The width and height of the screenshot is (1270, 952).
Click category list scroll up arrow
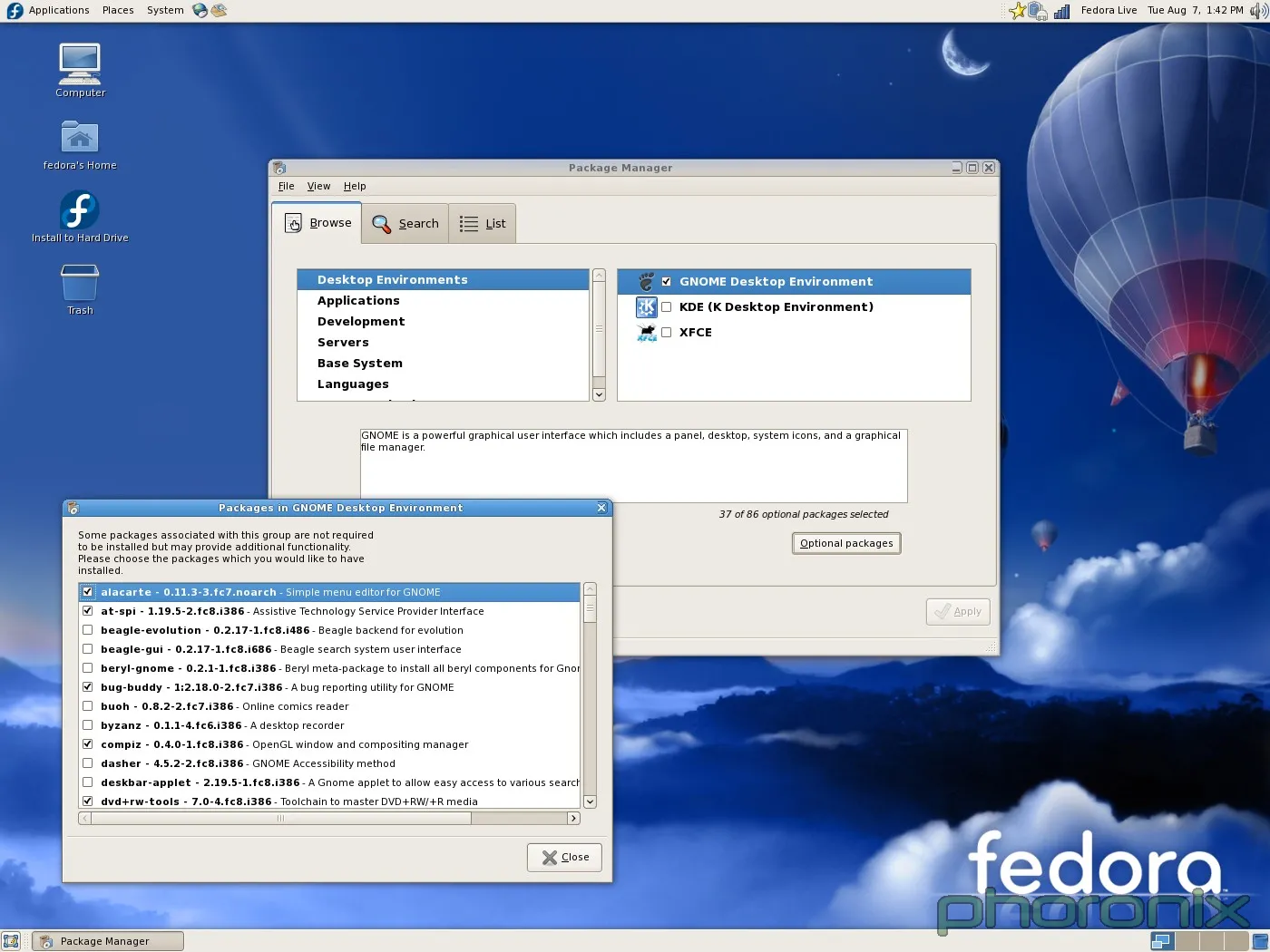pyautogui.click(x=599, y=275)
